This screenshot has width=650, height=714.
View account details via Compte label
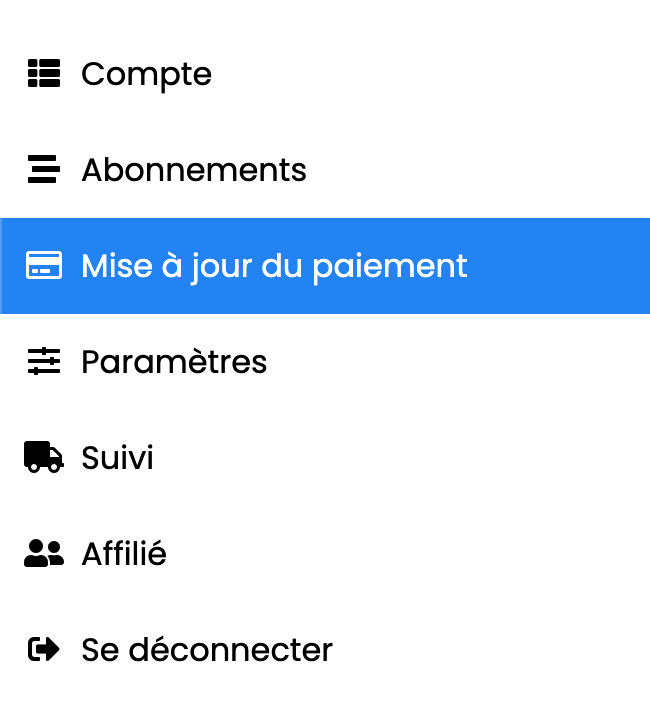[x=146, y=75]
